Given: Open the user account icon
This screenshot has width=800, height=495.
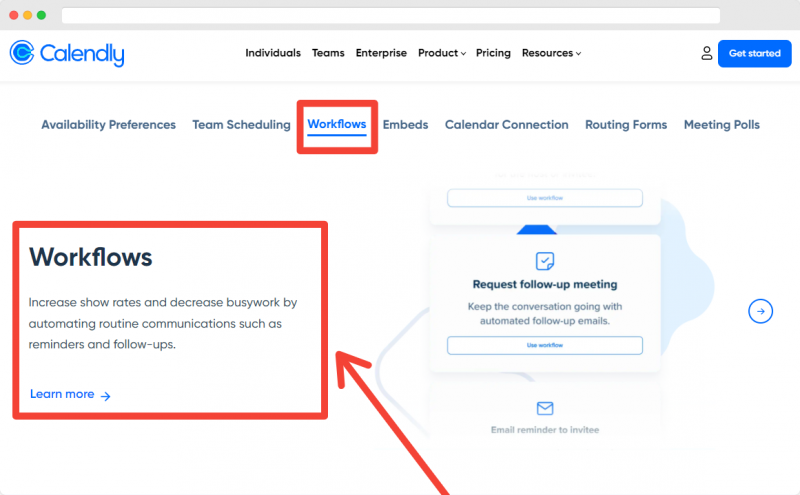Looking at the screenshot, I should (x=706, y=53).
